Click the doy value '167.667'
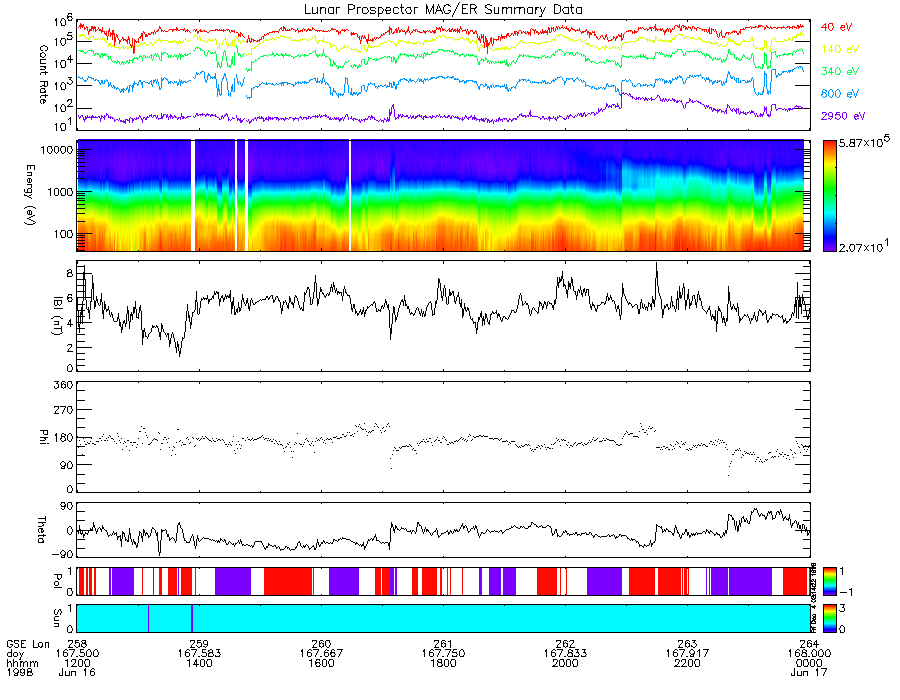This screenshot has height=700, width=900. tap(321, 654)
